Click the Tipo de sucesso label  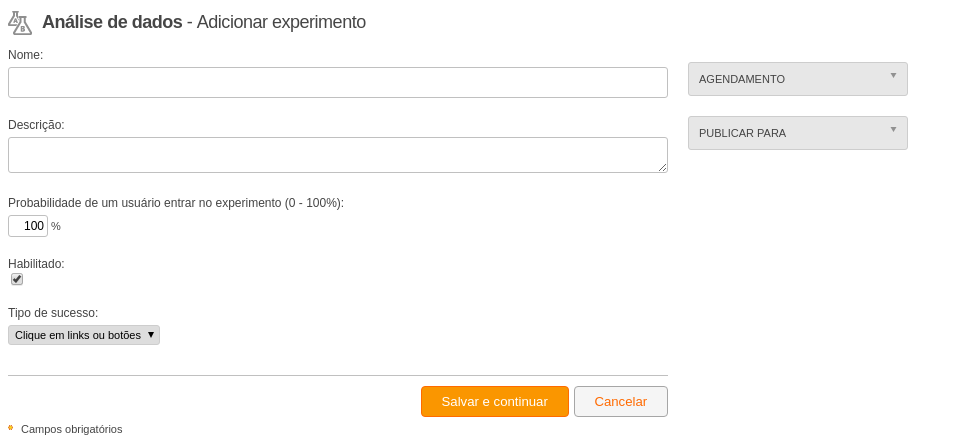click(53, 312)
